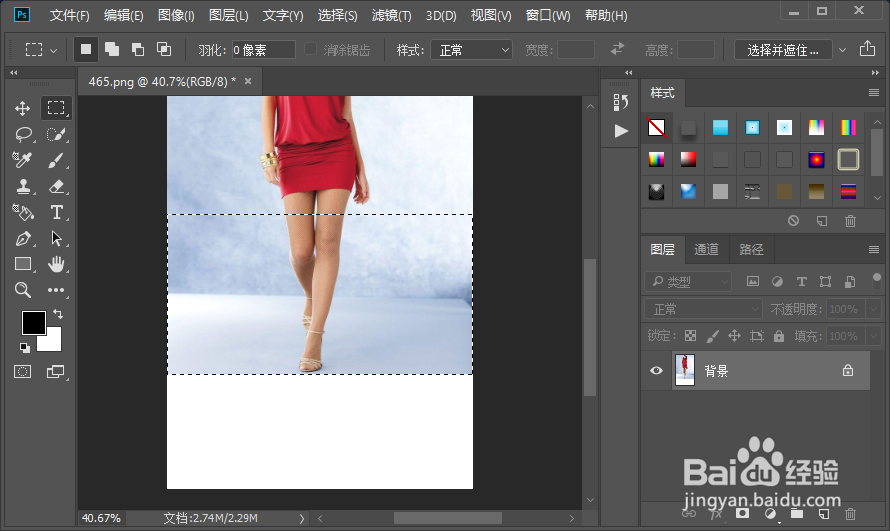Choose the Horizontal Type tool
Viewport: 890px width, 531px height.
click(56, 212)
